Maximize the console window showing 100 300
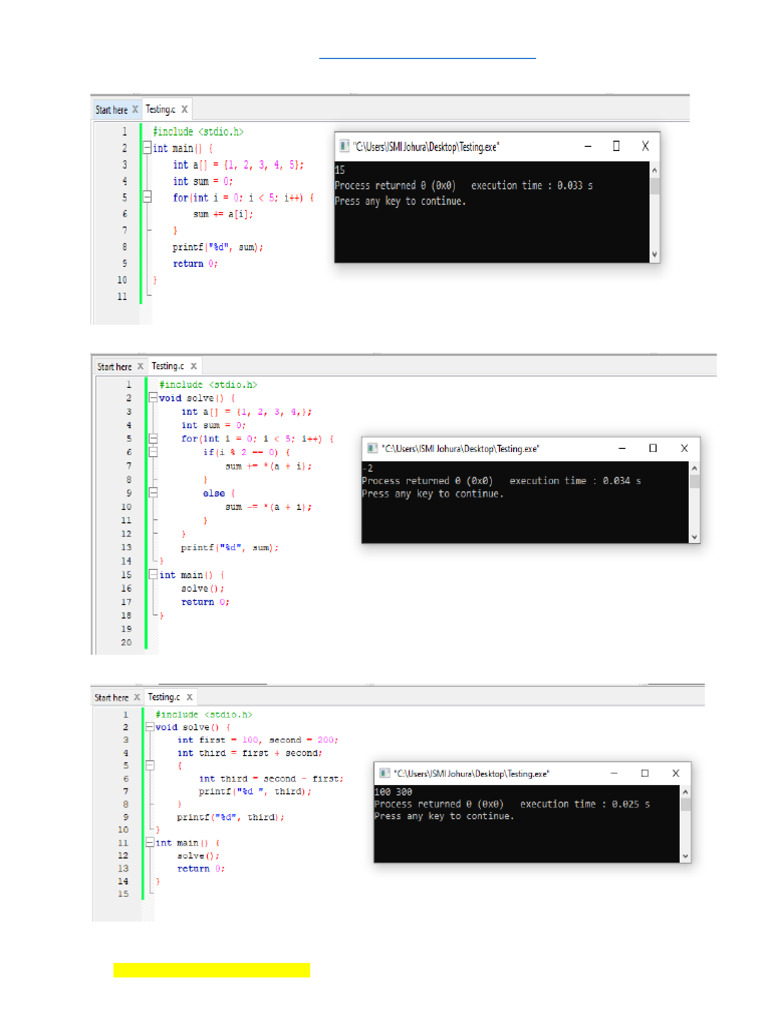Image resolution: width=768 pixels, height=1024 pixels. tap(645, 773)
